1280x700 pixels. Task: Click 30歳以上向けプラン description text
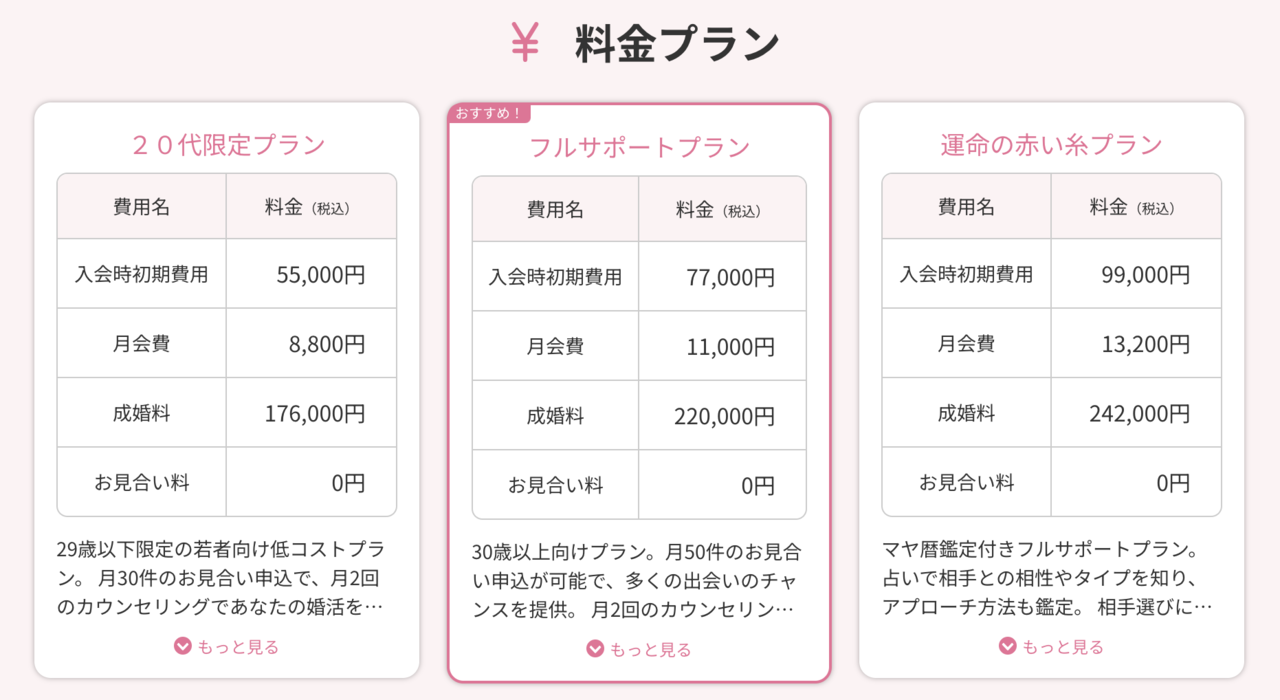click(637, 581)
